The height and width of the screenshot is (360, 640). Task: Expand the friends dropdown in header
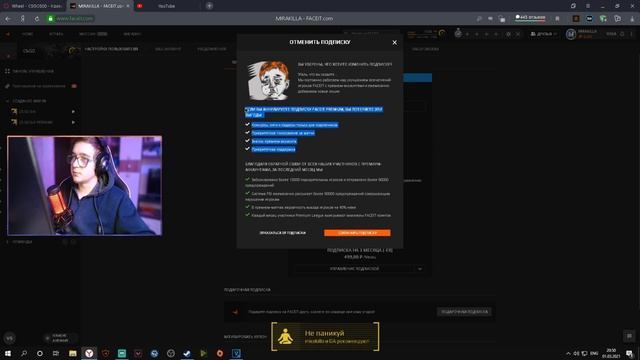pyautogui.click(x=544, y=34)
